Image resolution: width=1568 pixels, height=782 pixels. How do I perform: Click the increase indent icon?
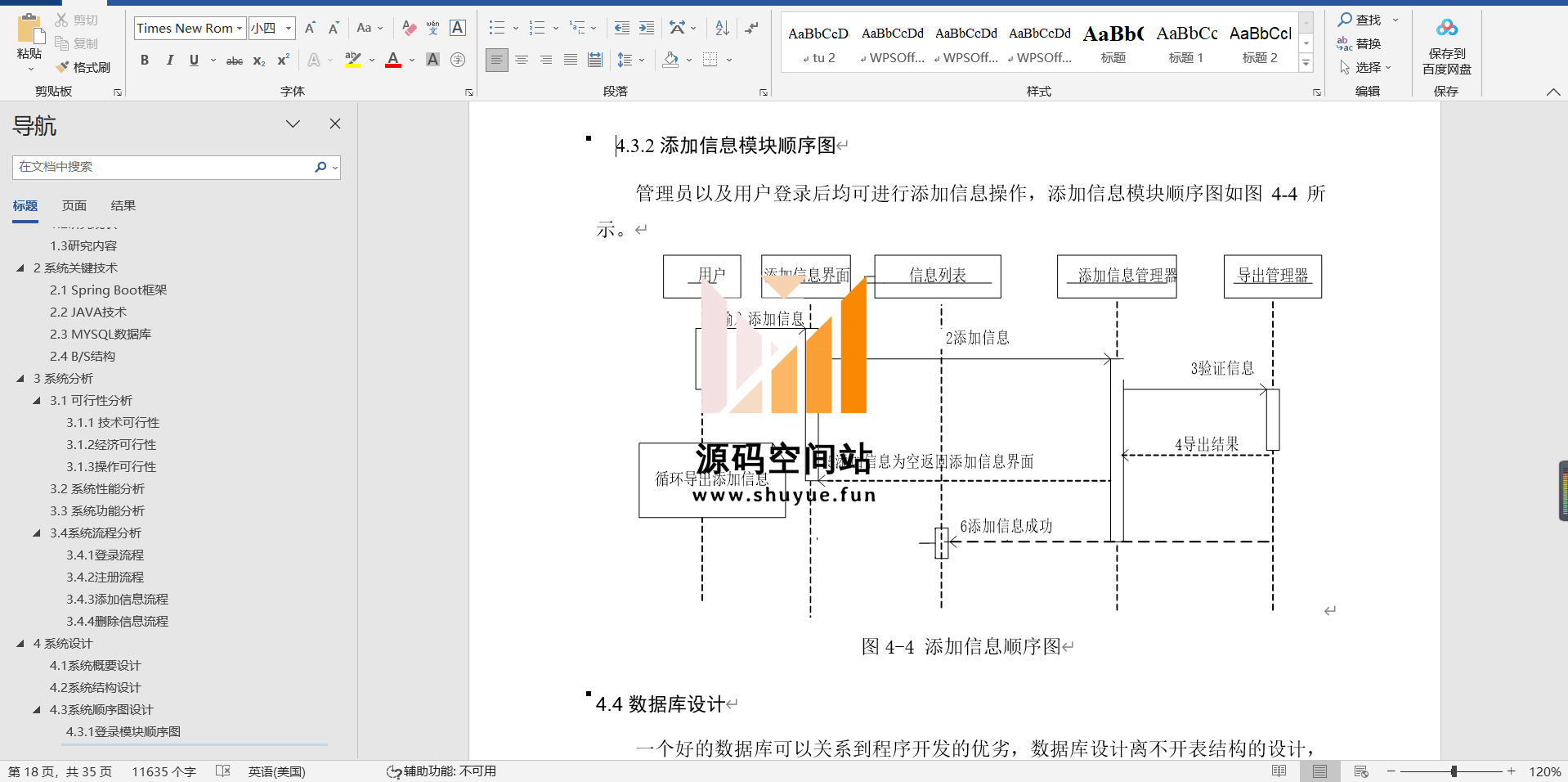(647, 28)
